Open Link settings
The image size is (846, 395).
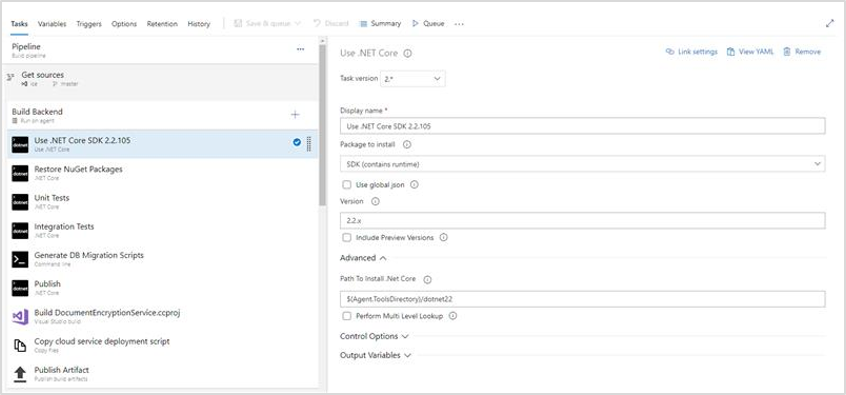pyautogui.click(x=692, y=52)
